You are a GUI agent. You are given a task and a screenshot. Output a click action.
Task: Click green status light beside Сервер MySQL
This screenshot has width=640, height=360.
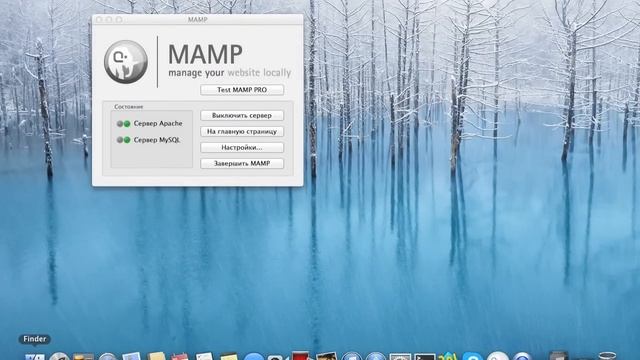tap(127, 140)
